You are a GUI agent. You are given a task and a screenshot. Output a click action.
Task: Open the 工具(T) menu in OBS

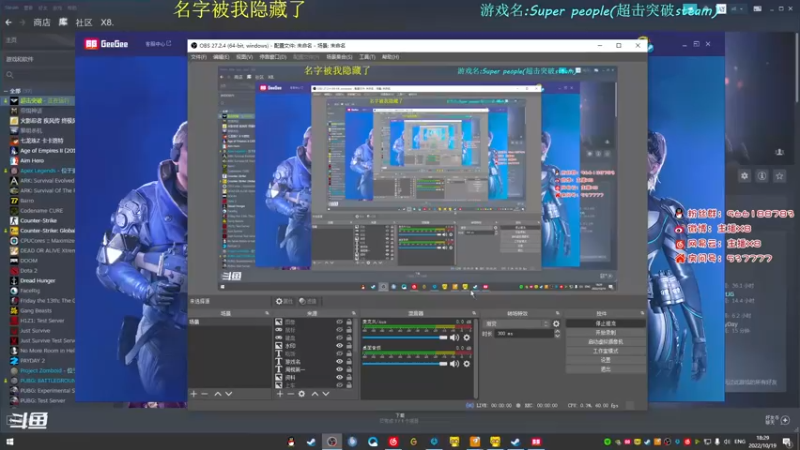(x=367, y=57)
